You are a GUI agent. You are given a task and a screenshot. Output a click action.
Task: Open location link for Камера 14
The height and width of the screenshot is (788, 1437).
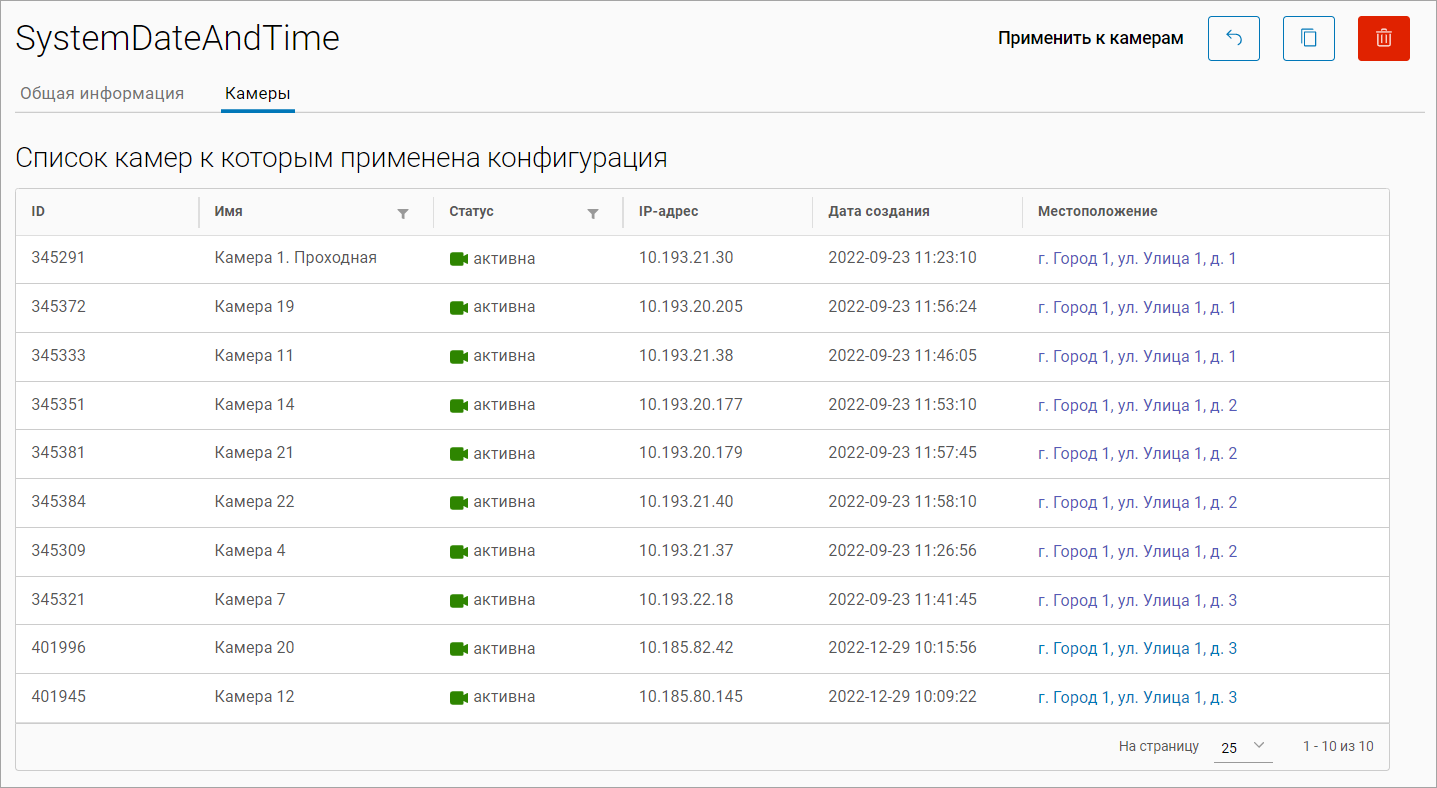point(1137,406)
